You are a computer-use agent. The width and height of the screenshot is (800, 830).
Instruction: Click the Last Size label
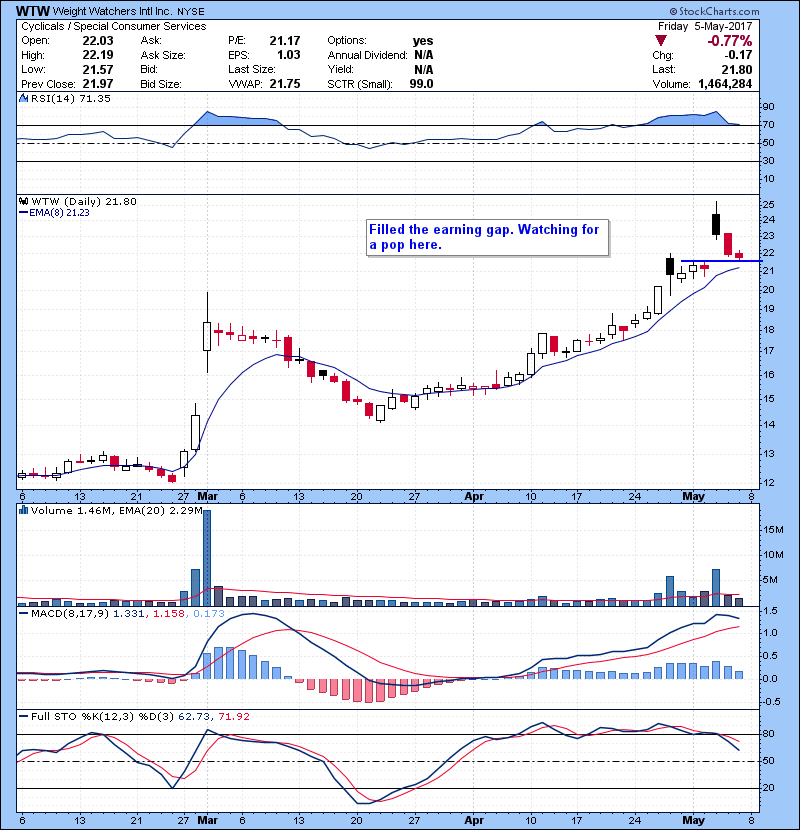[251, 69]
